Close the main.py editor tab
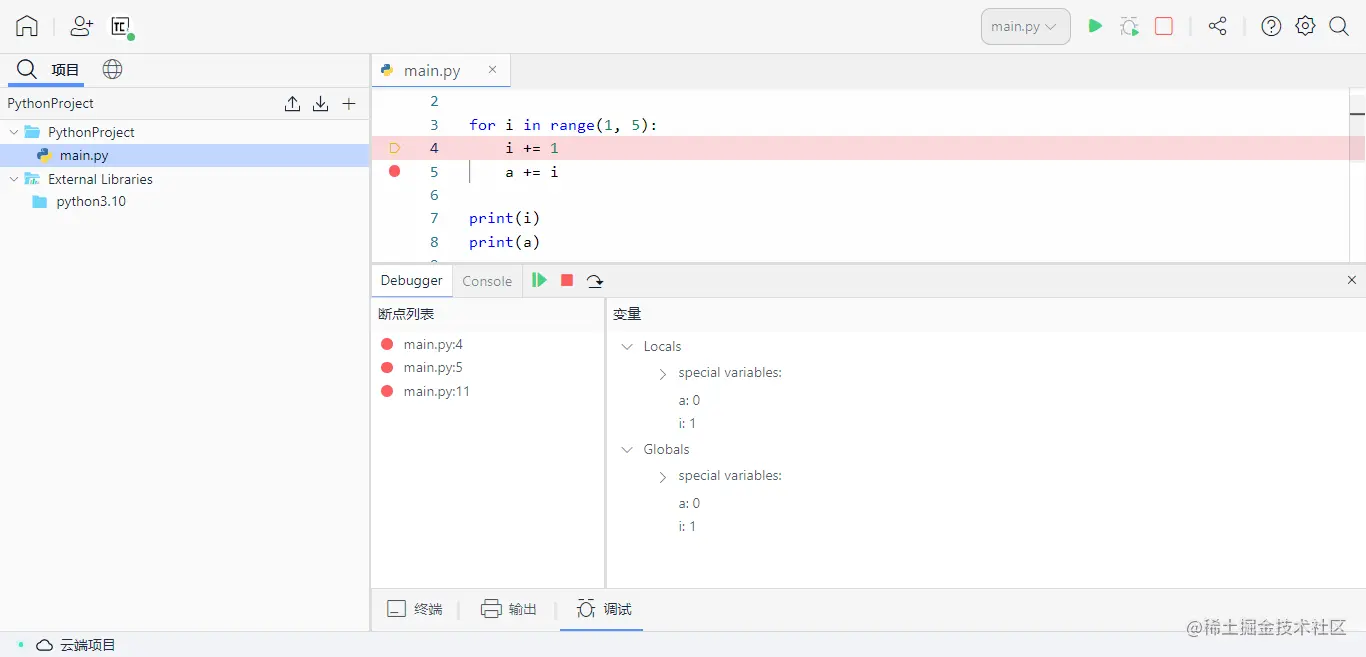Screen dimensions: 1366x657 (492, 69)
